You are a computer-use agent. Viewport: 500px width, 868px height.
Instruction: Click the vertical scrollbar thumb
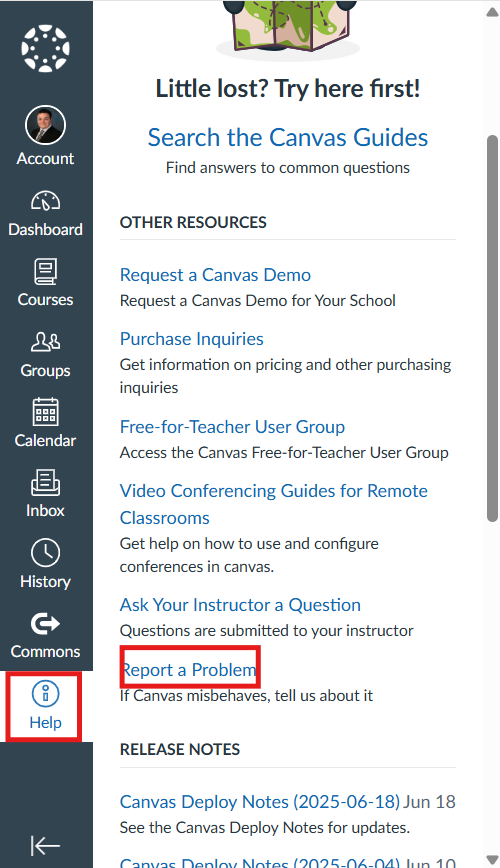(492, 328)
